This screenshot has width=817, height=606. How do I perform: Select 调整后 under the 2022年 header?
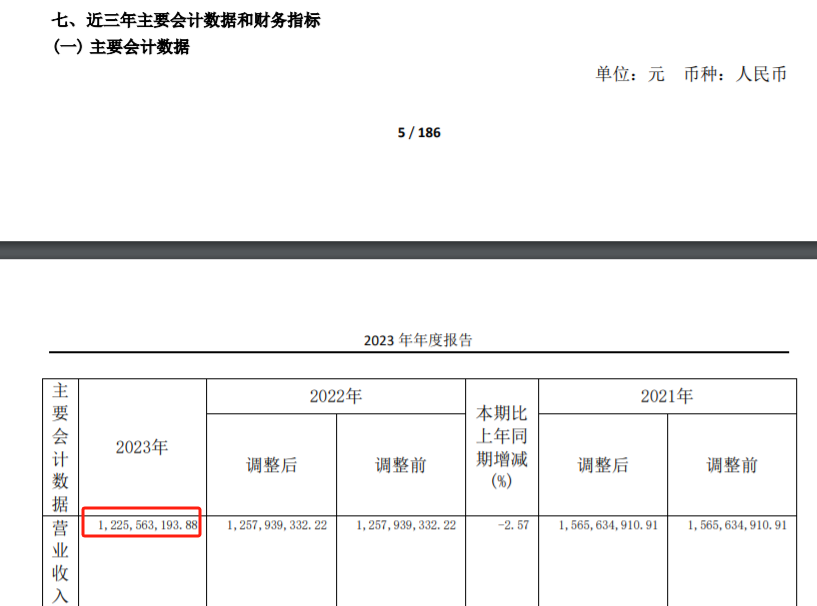pyautogui.click(x=271, y=465)
